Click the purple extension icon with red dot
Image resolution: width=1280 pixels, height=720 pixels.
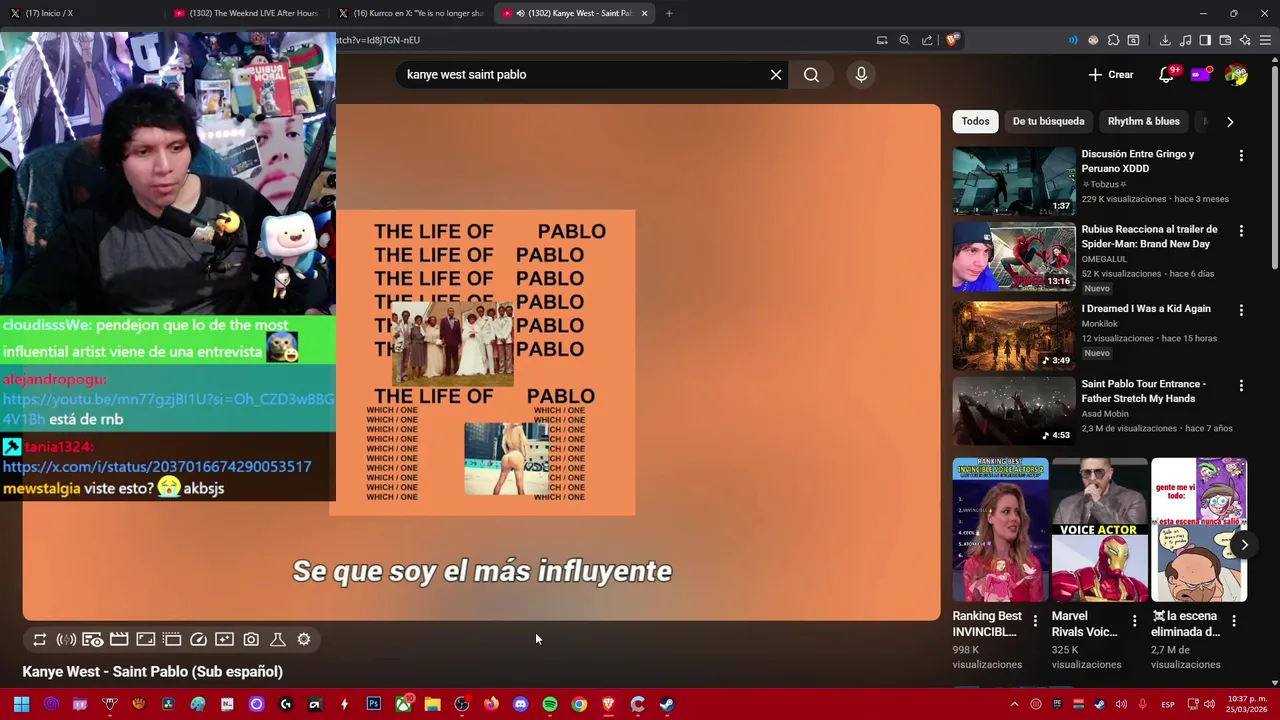pos(1201,74)
